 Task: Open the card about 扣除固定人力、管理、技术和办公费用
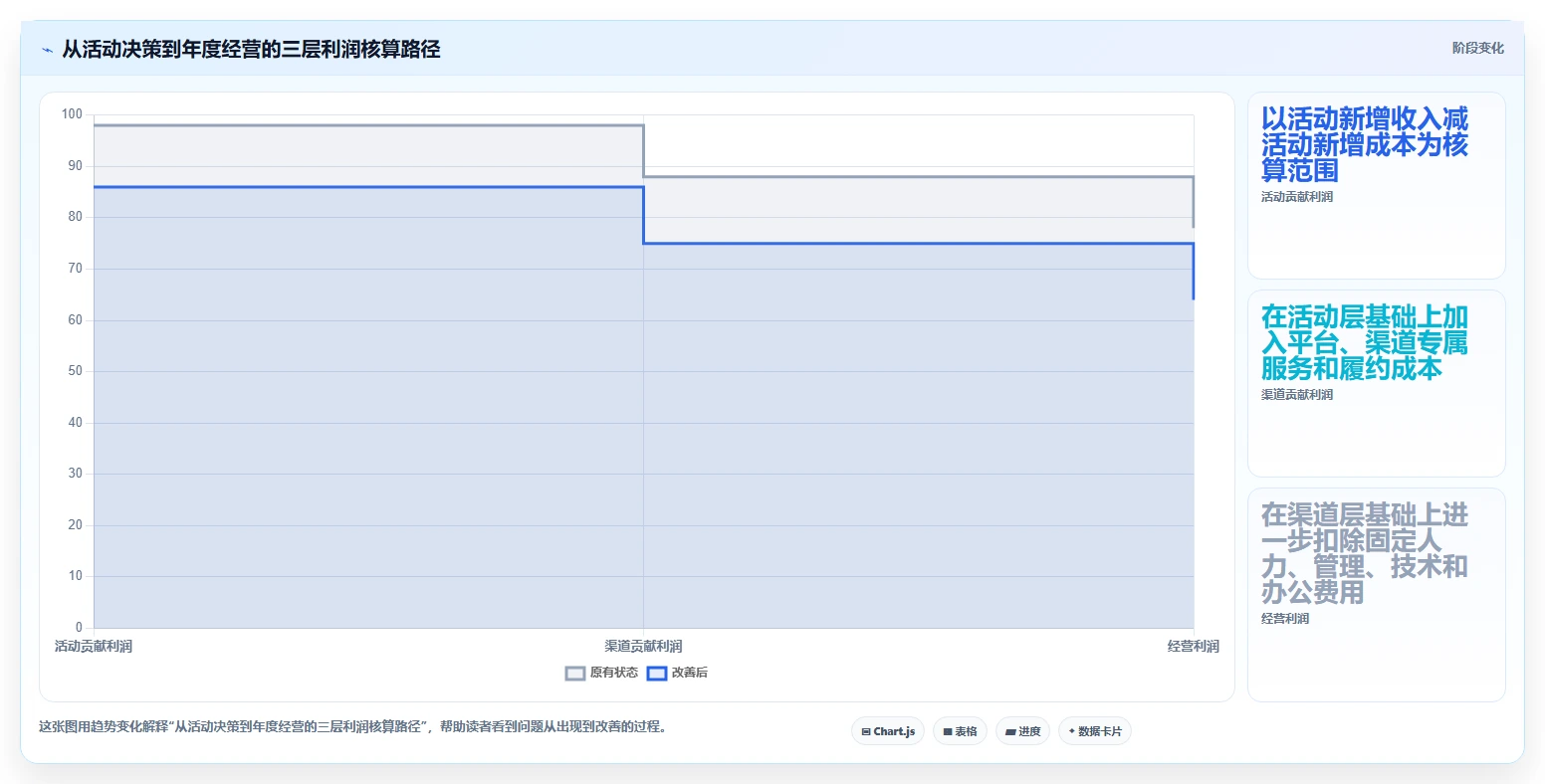tap(1377, 595)
